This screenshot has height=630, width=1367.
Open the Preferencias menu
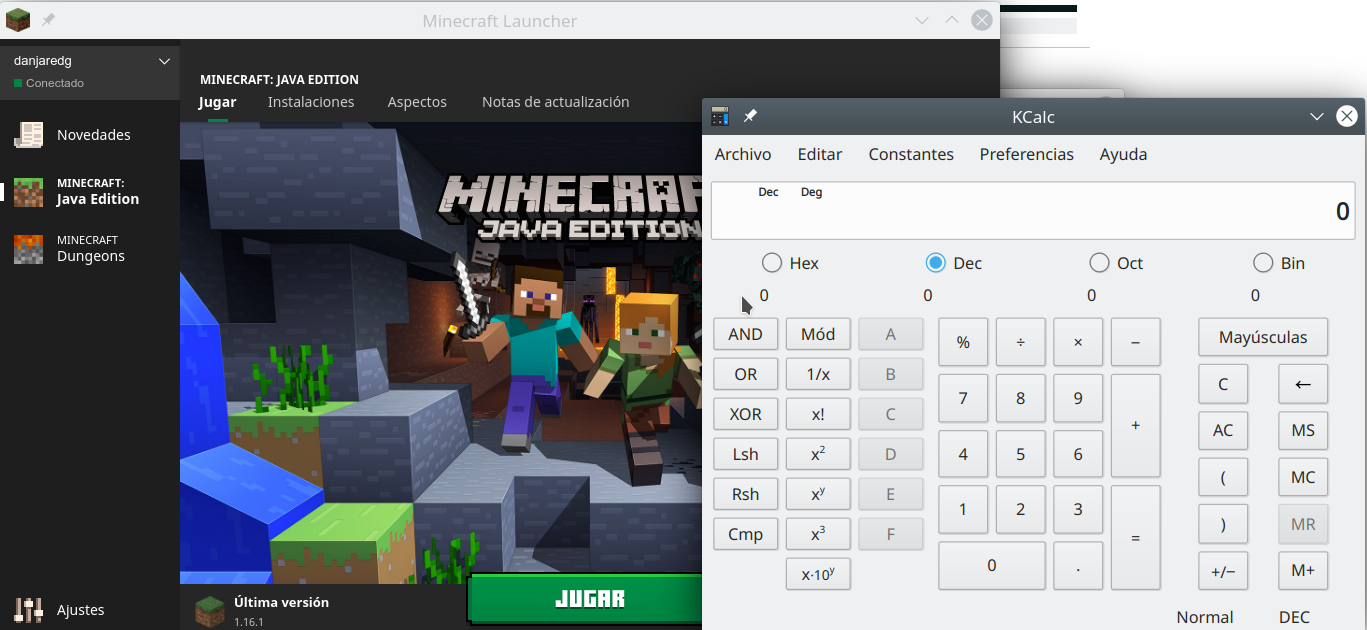coord(1027,154)
